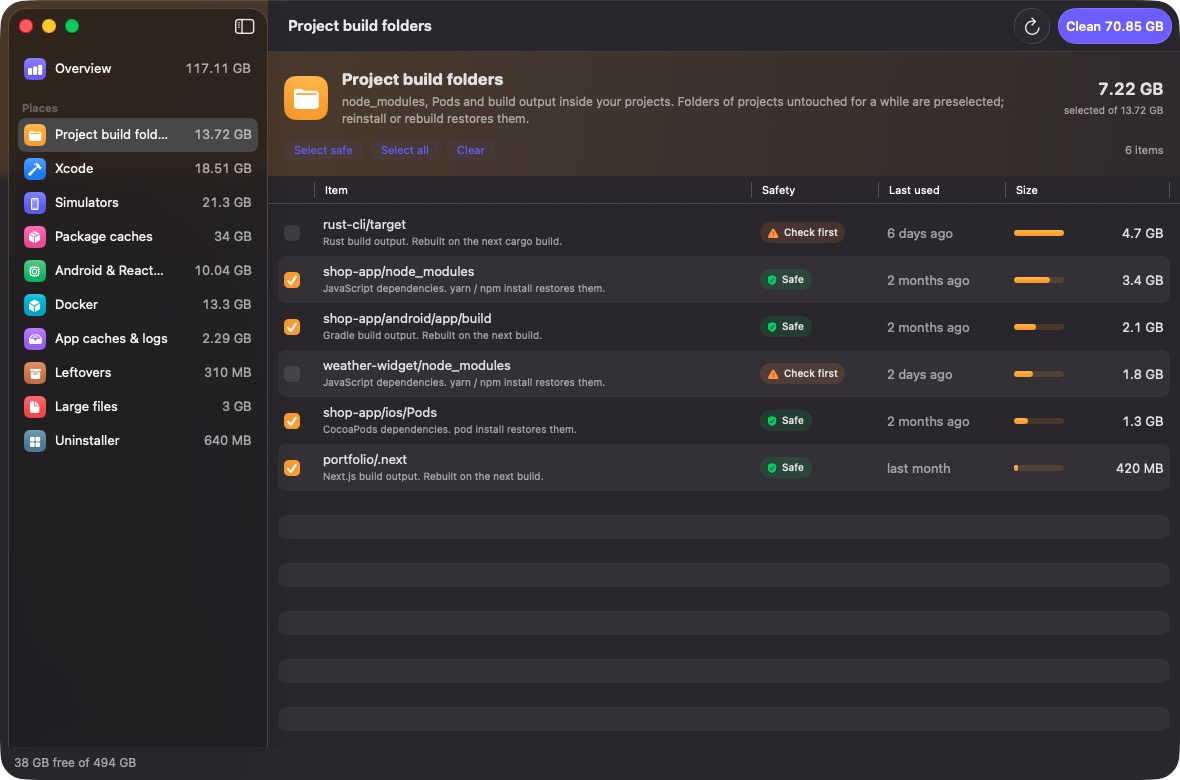Click the size bar for rust-cli/target
This screenshot has height=780, width=1180.
tap(1039, 233)
